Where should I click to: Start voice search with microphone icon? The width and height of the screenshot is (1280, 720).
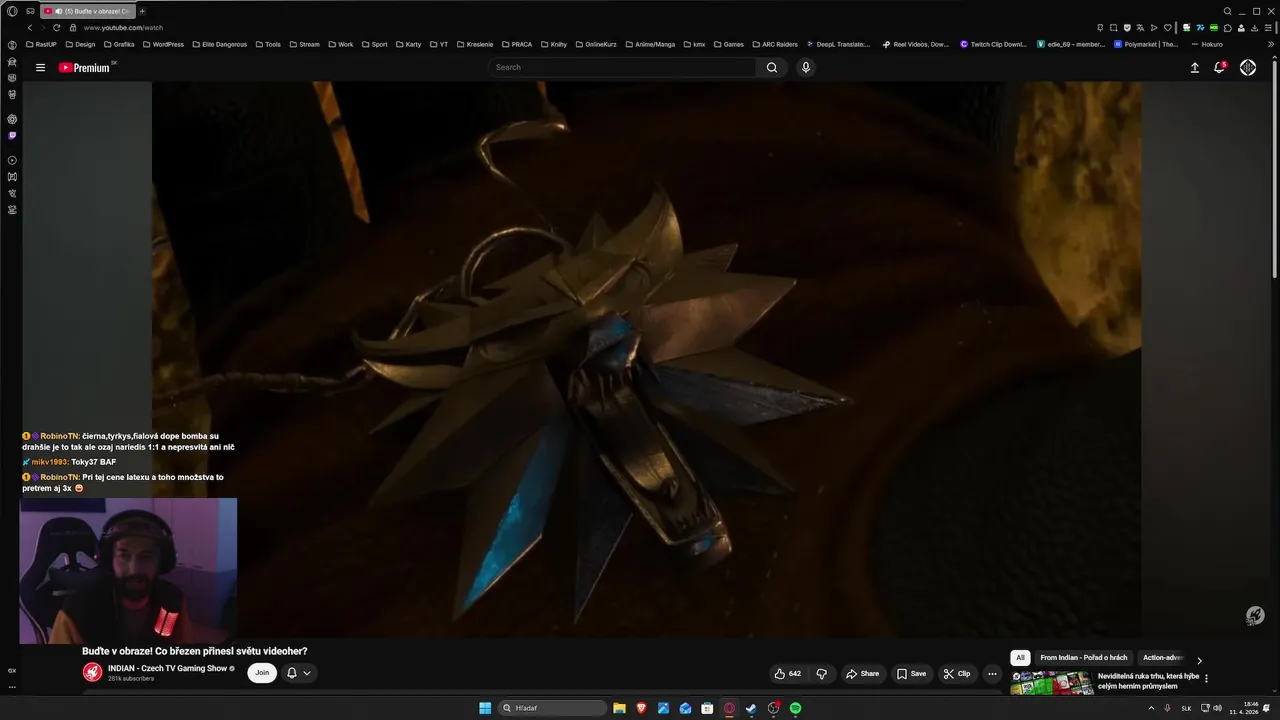coord(806,67)
